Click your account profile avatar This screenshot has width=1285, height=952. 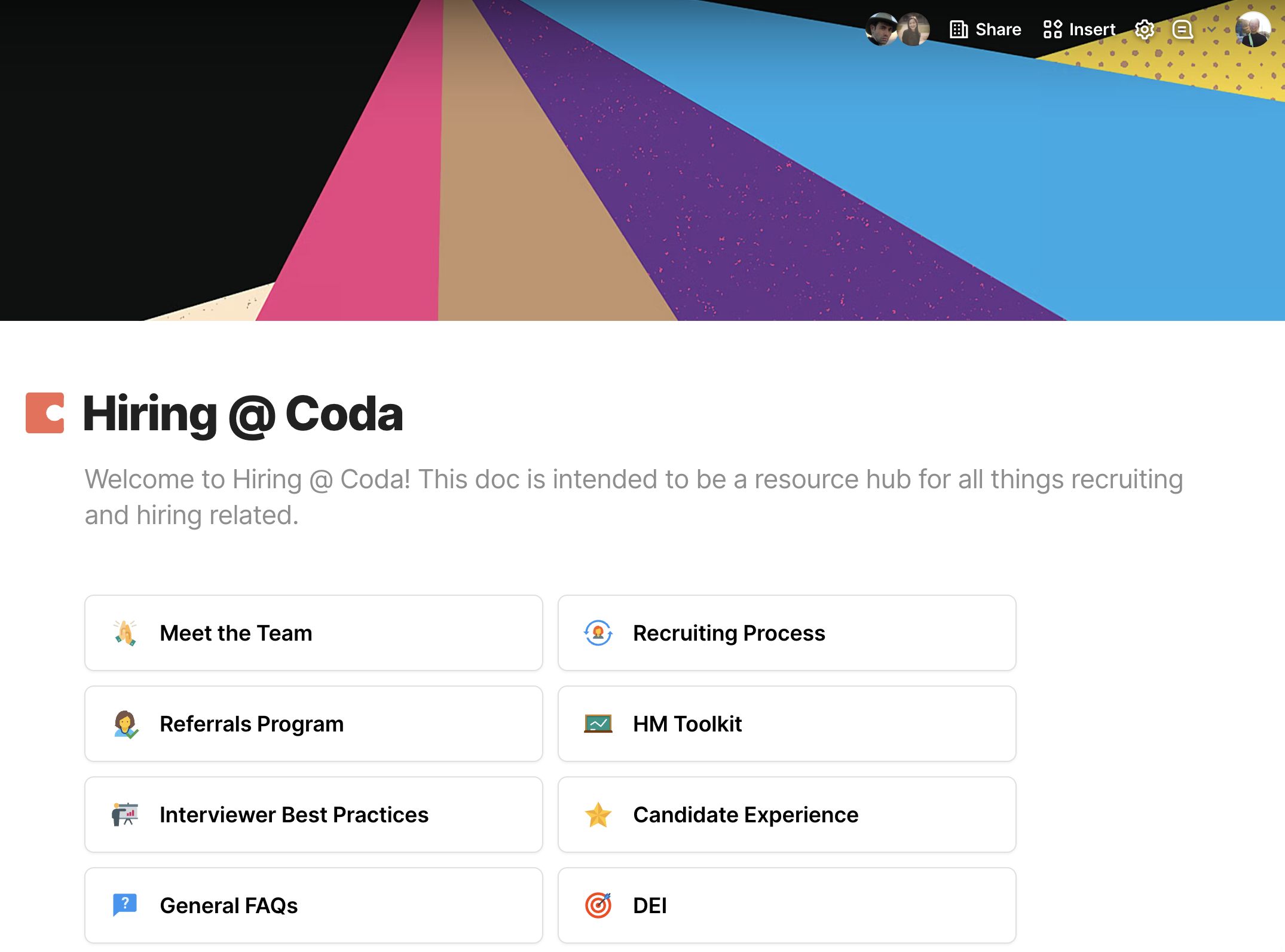pos(1253,29)
